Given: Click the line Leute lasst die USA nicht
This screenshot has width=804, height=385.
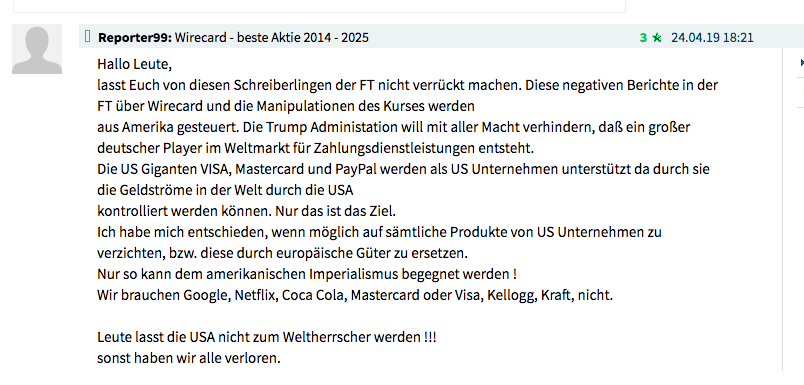Looking at the screenshot, I should [x=267, y=337].
